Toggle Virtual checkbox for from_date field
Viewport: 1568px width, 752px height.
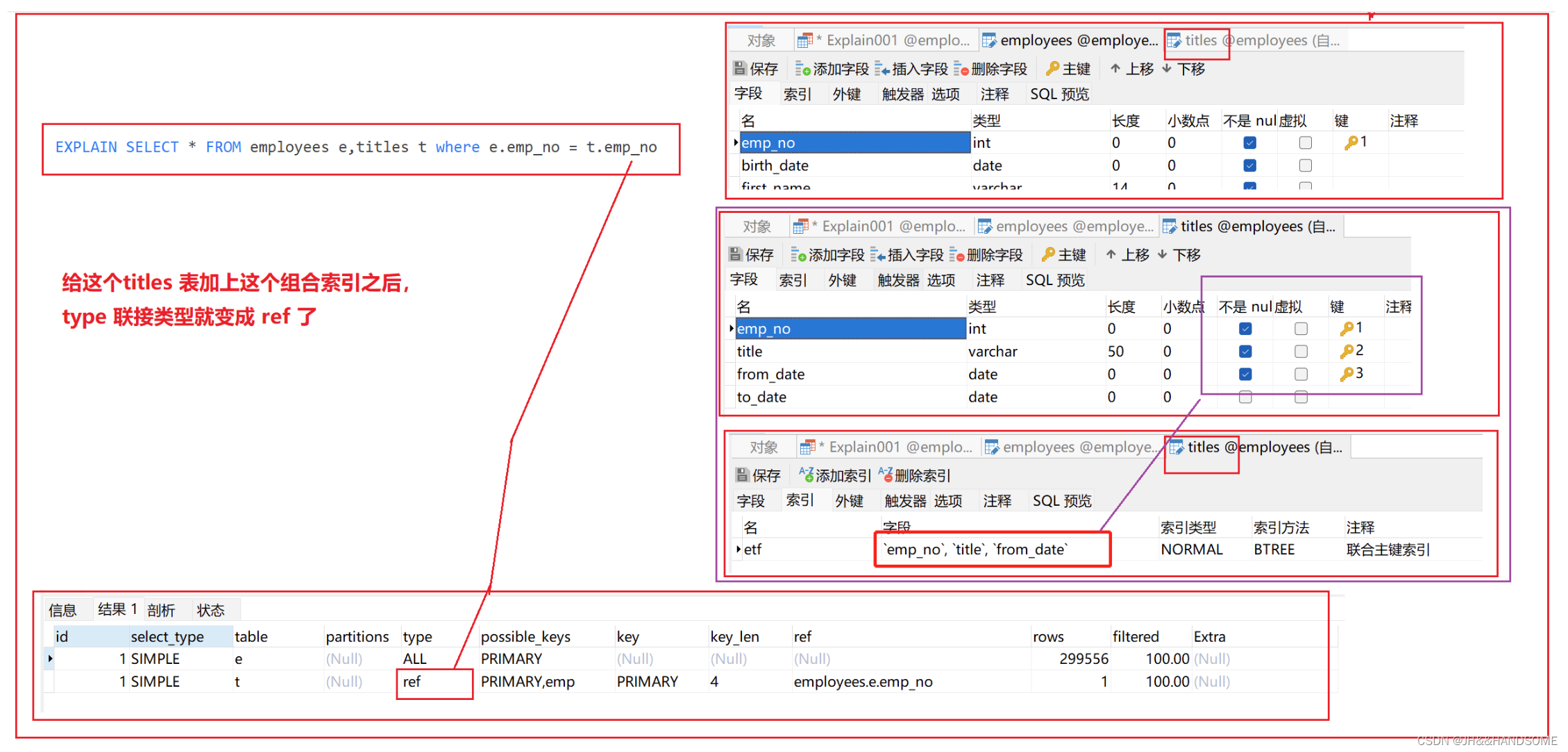1301,375
